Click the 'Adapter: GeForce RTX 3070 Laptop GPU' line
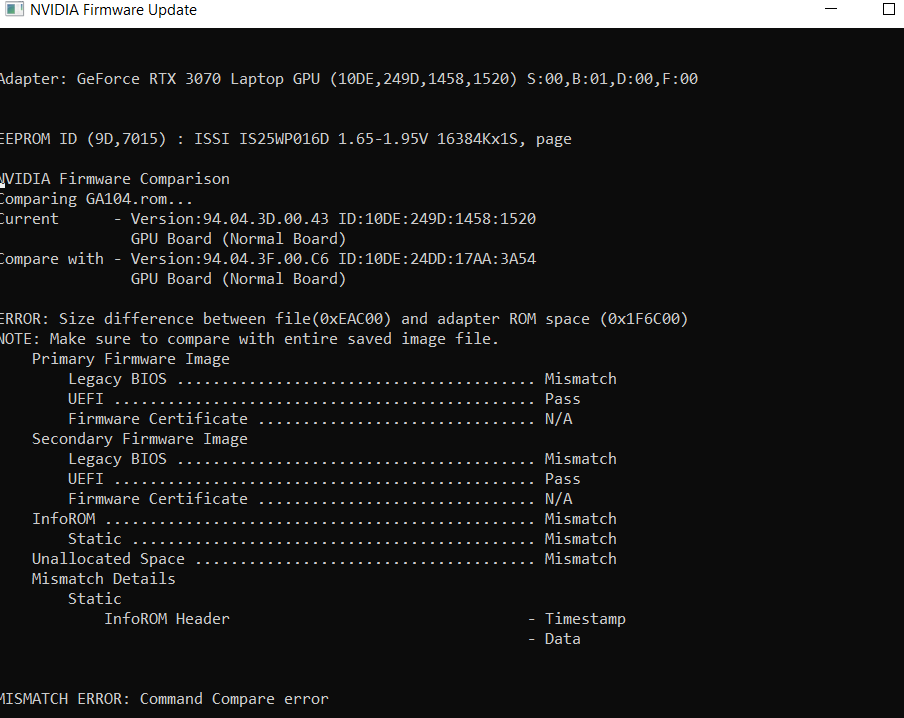This screenshot has height=718, width=904. pyautogui.click(x=349, y=79)
